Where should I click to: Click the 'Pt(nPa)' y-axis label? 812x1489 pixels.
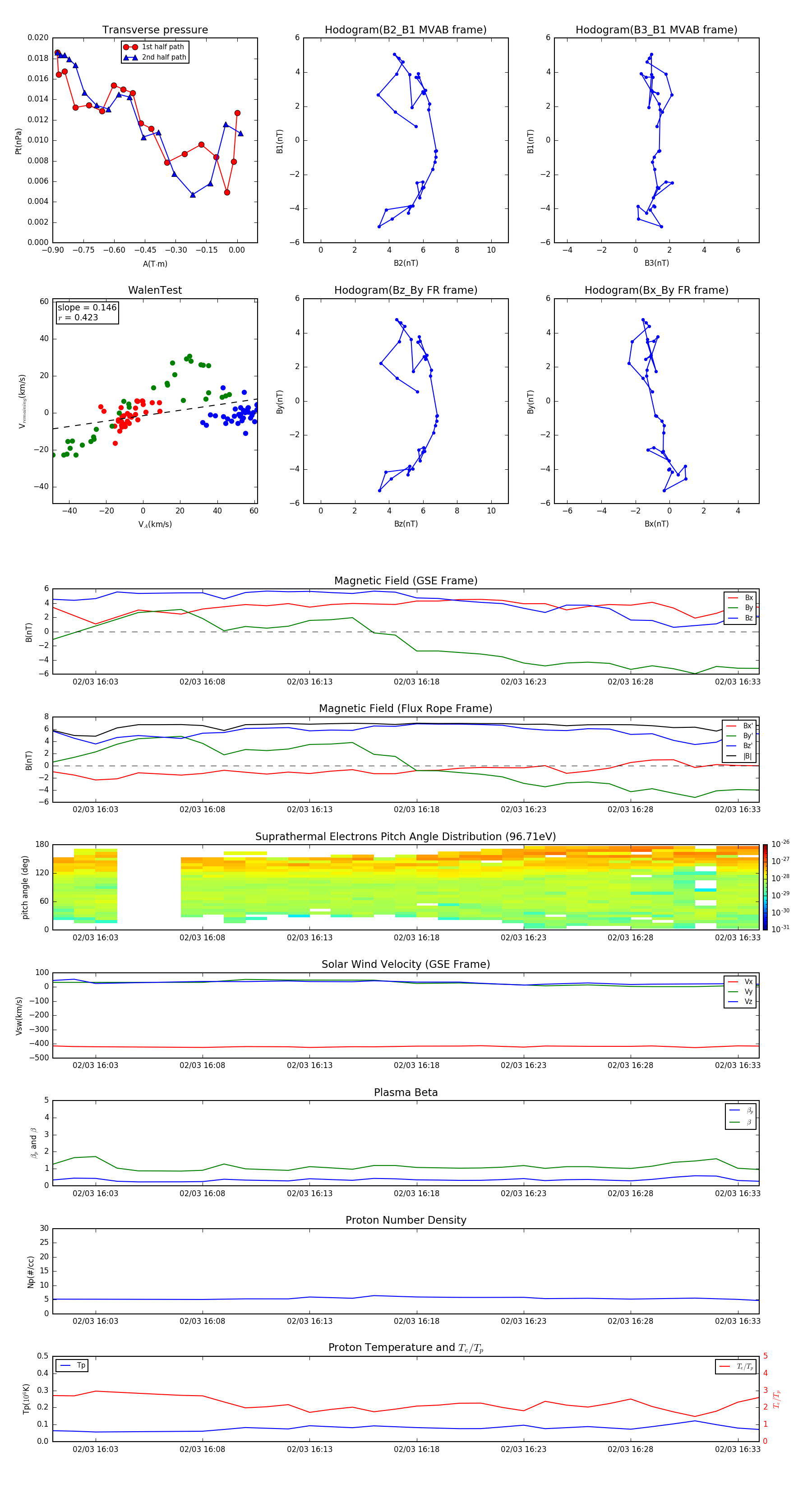click(x=18, y=140)
